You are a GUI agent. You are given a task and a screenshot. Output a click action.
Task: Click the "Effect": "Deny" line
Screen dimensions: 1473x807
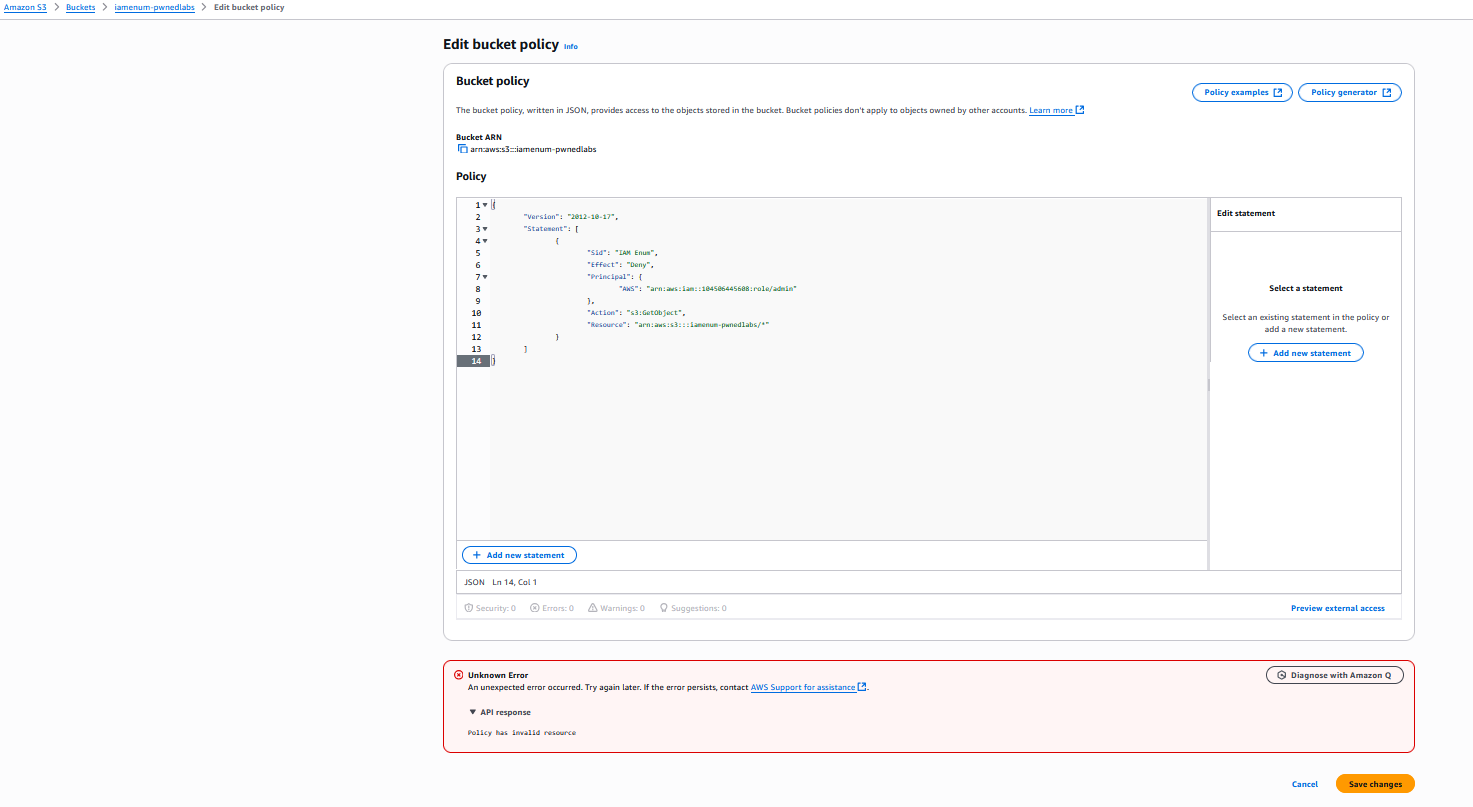click(x=619, y=265)
